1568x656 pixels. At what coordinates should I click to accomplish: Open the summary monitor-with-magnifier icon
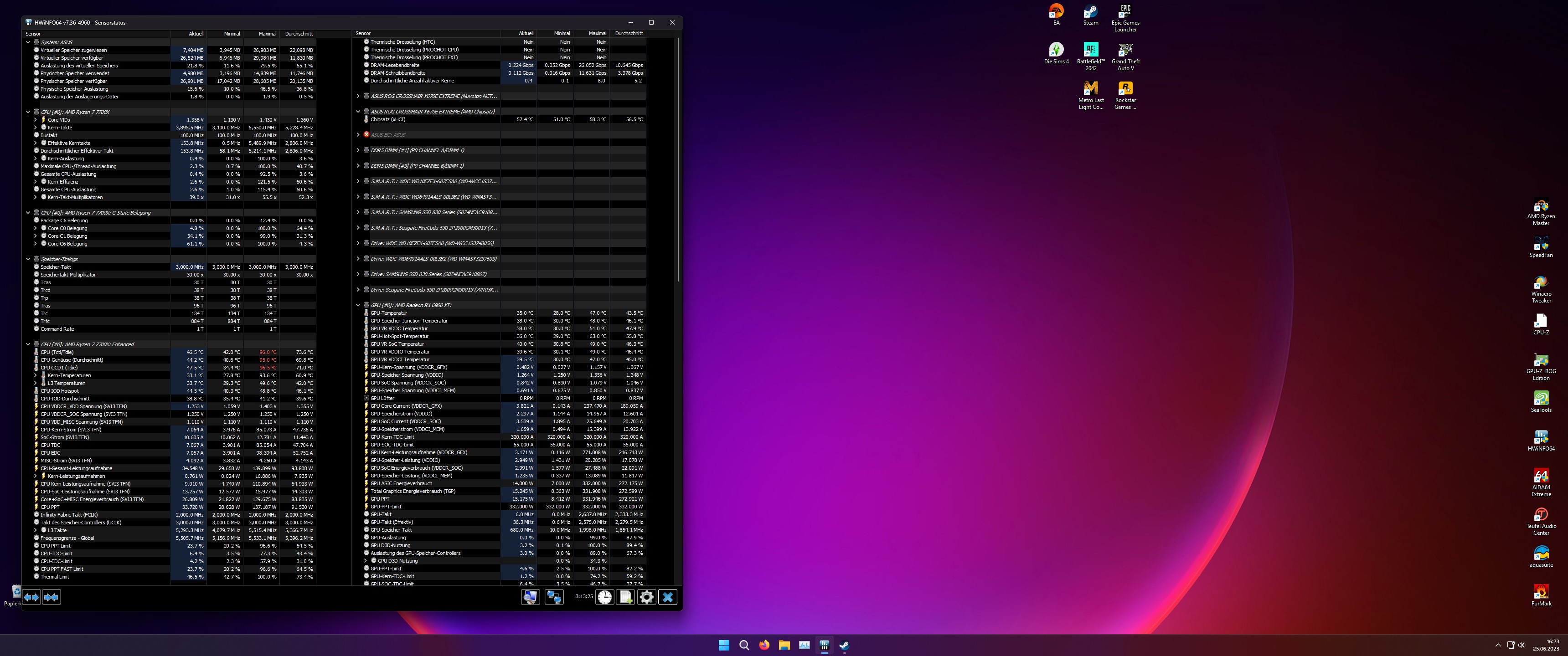click(x=530, y=597)
